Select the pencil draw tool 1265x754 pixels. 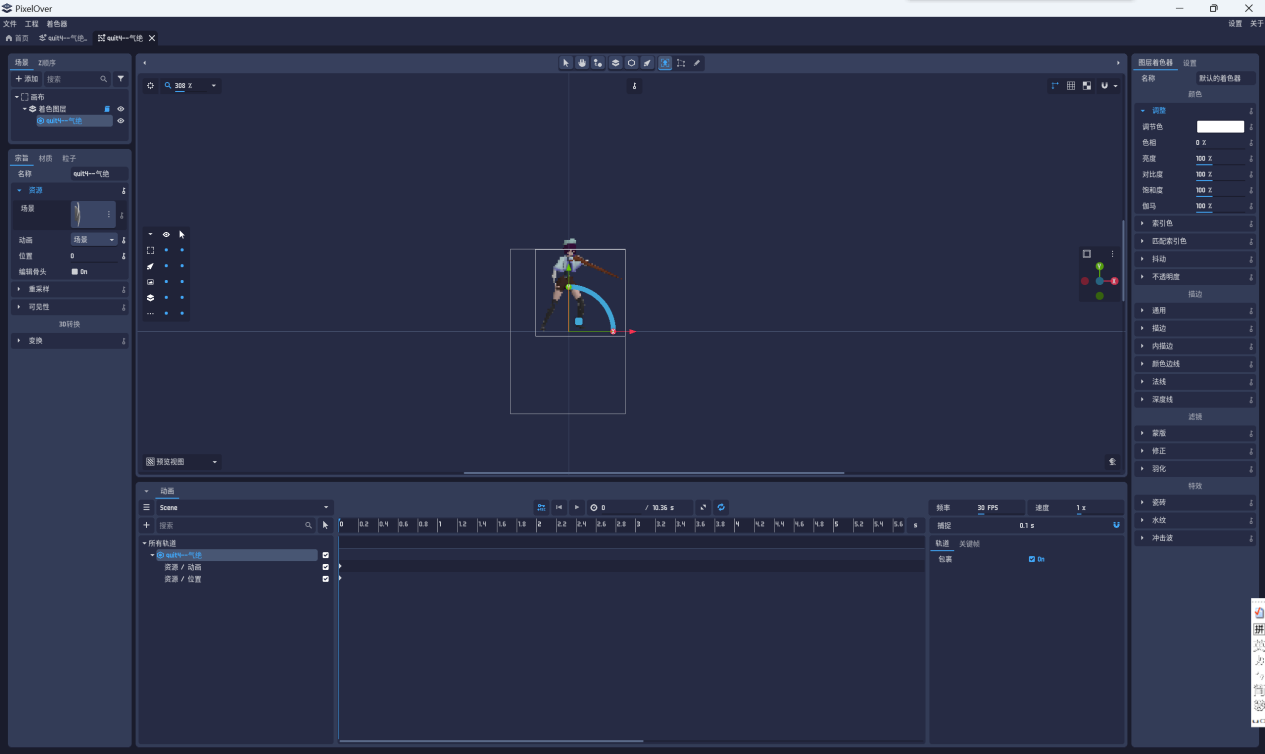click(697, 62)
